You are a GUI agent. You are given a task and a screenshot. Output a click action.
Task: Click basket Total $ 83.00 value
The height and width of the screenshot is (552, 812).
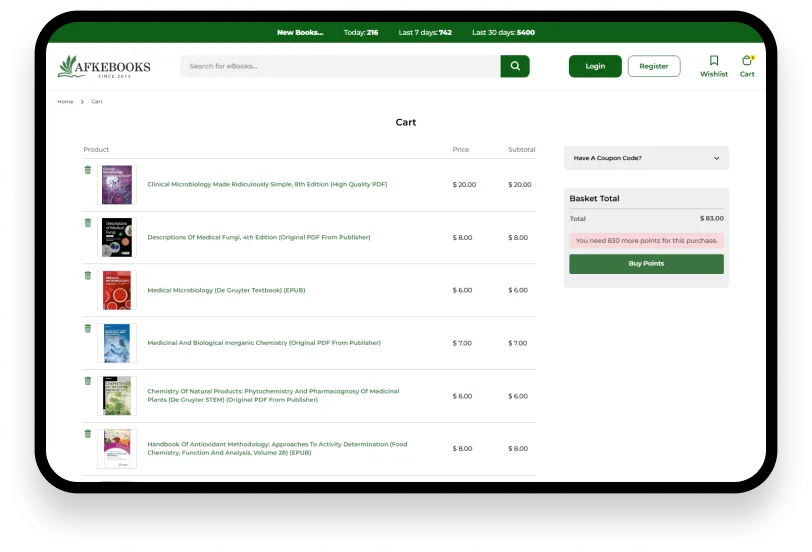click(x=712, y=219)
